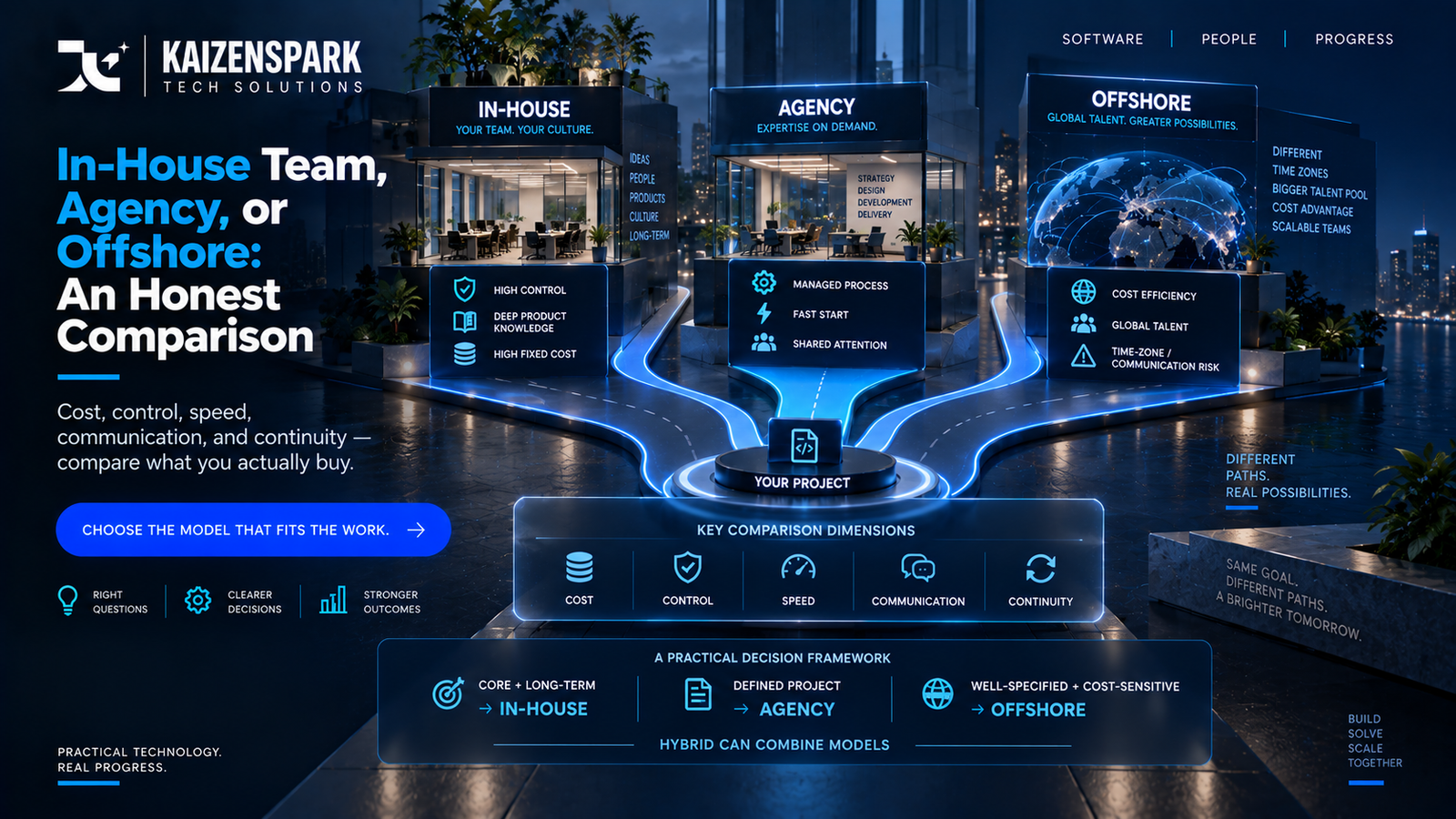
Task: Click the Speed gauge icon
Action: 798,568
